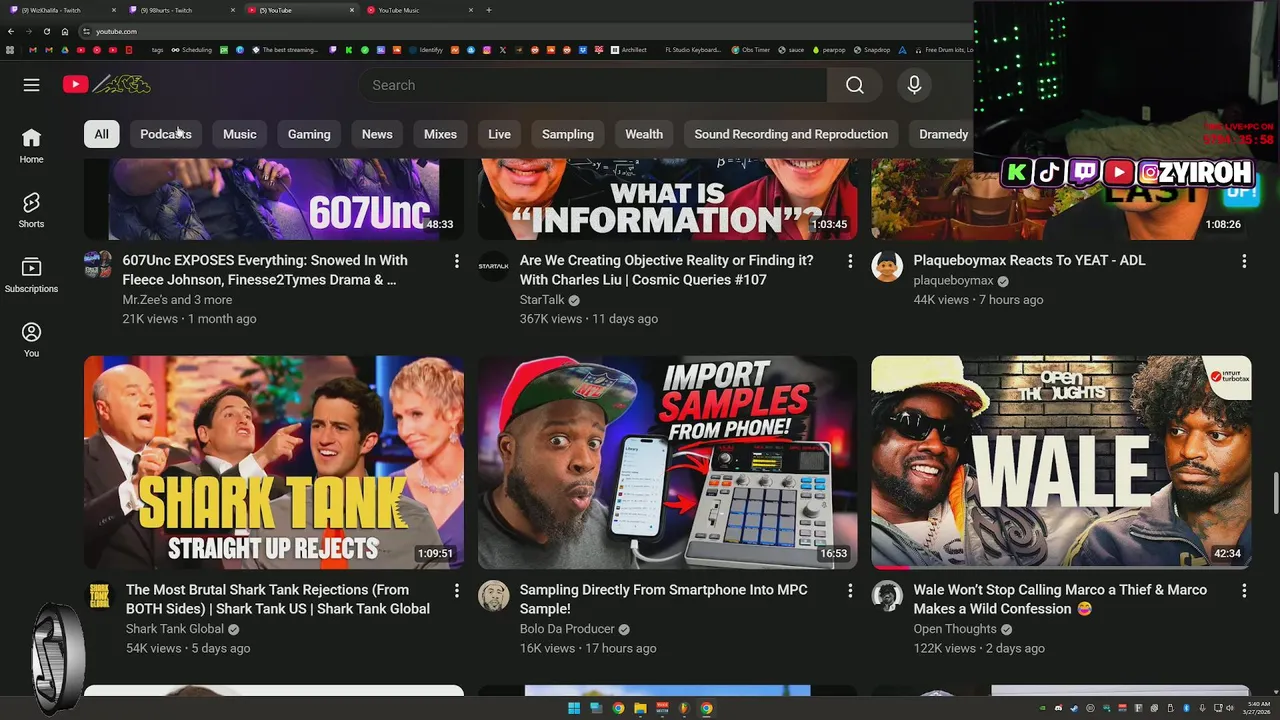The width and height of the screenshot is (1280, 720).
Task: Select the Sampling filter chip
Action: (568, 134)
